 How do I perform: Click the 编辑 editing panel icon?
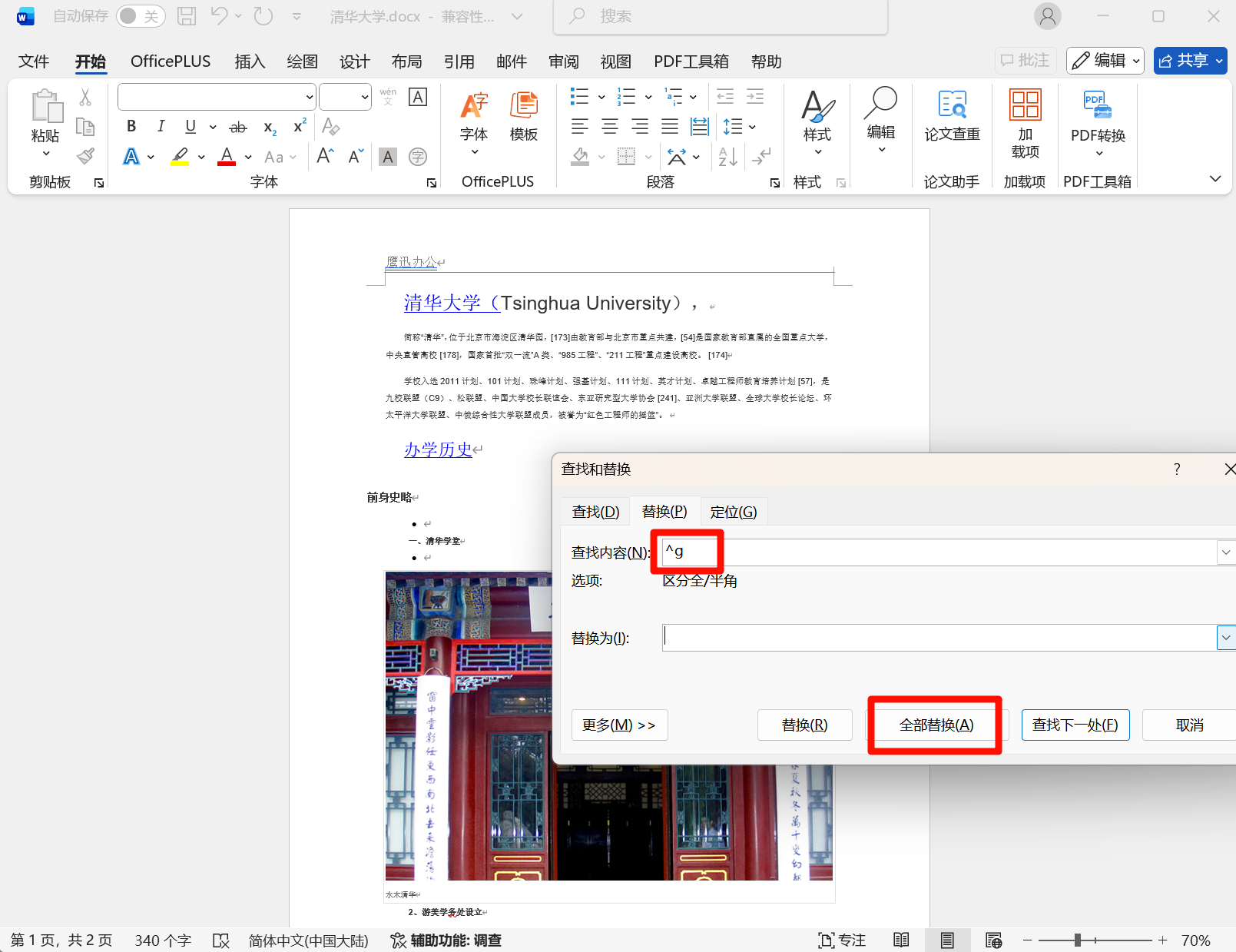(880, 115)
